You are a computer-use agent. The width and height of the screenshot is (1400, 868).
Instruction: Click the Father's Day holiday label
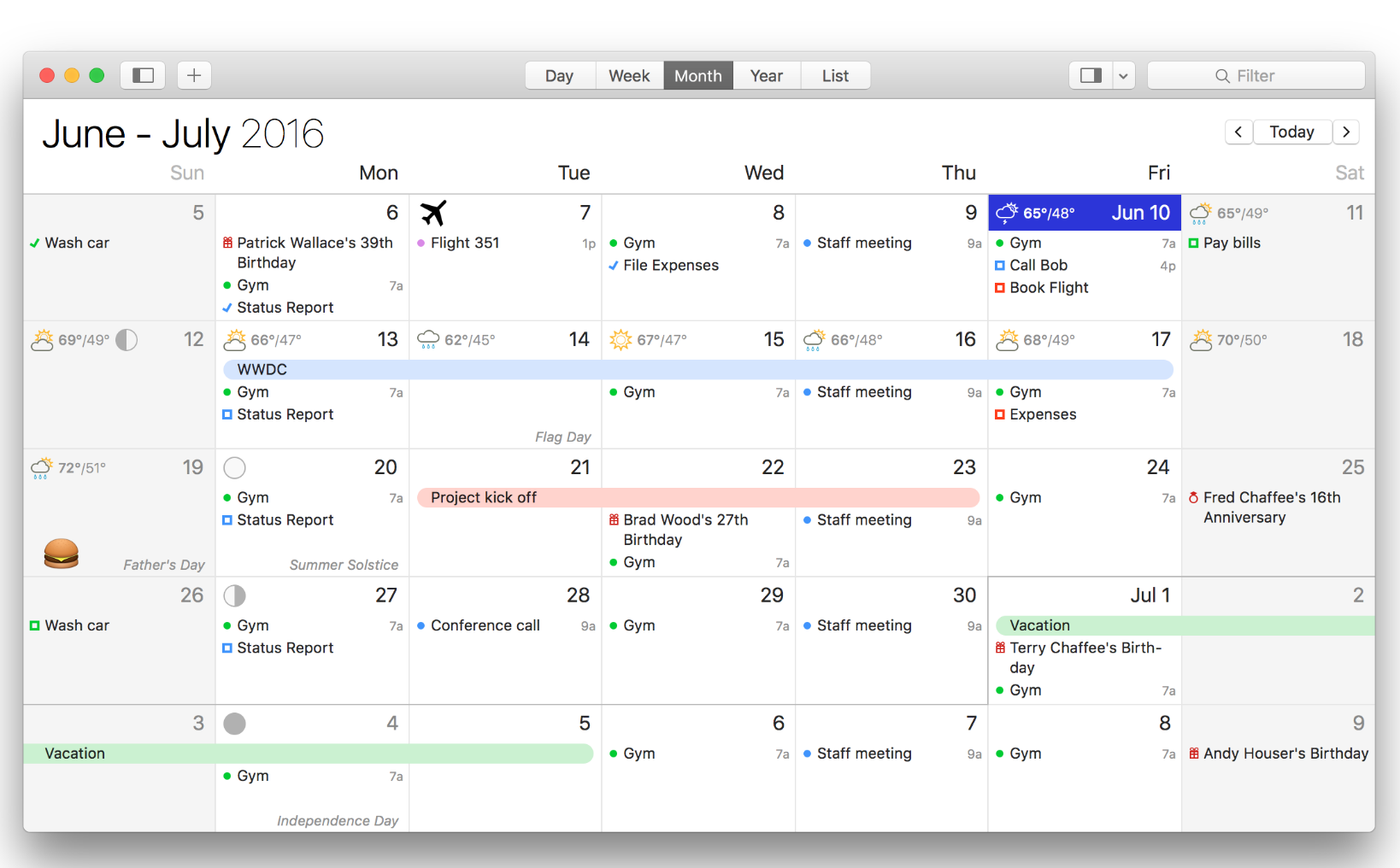click(x=164, y=565)
